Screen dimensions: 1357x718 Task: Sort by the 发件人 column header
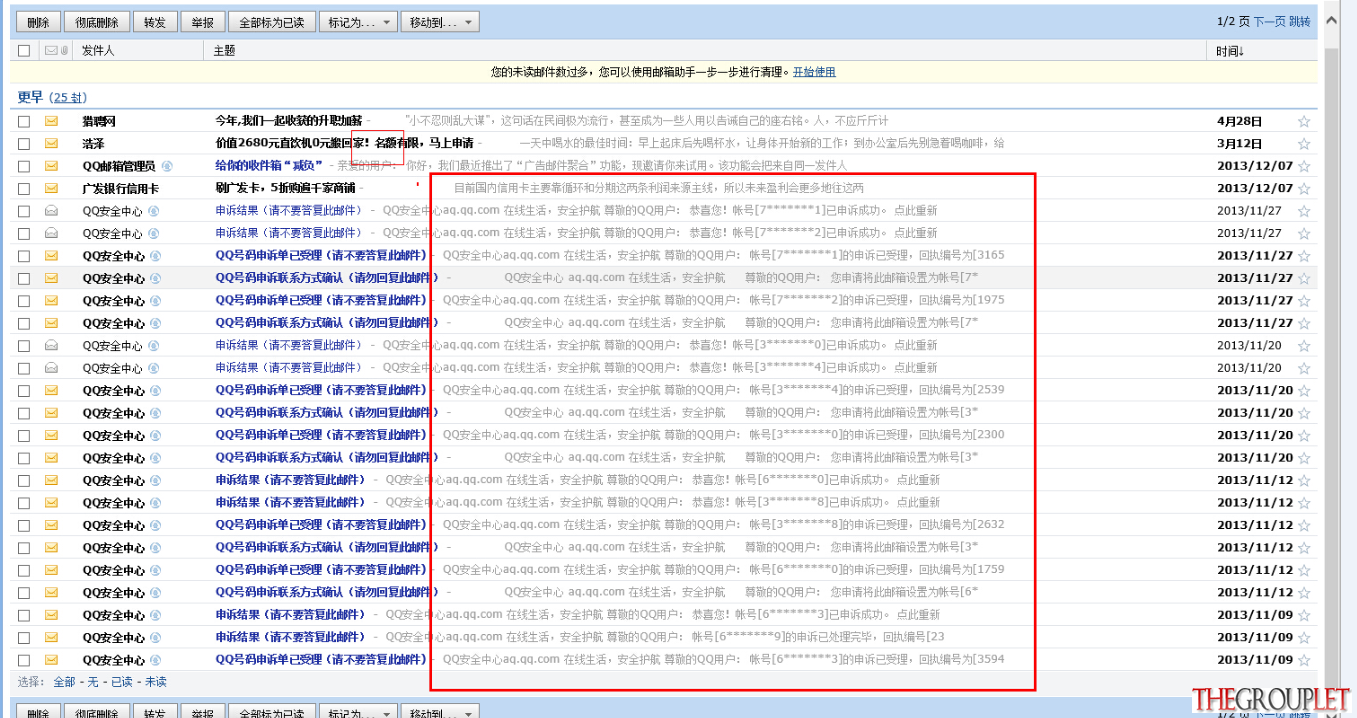[x=98, y=51]
